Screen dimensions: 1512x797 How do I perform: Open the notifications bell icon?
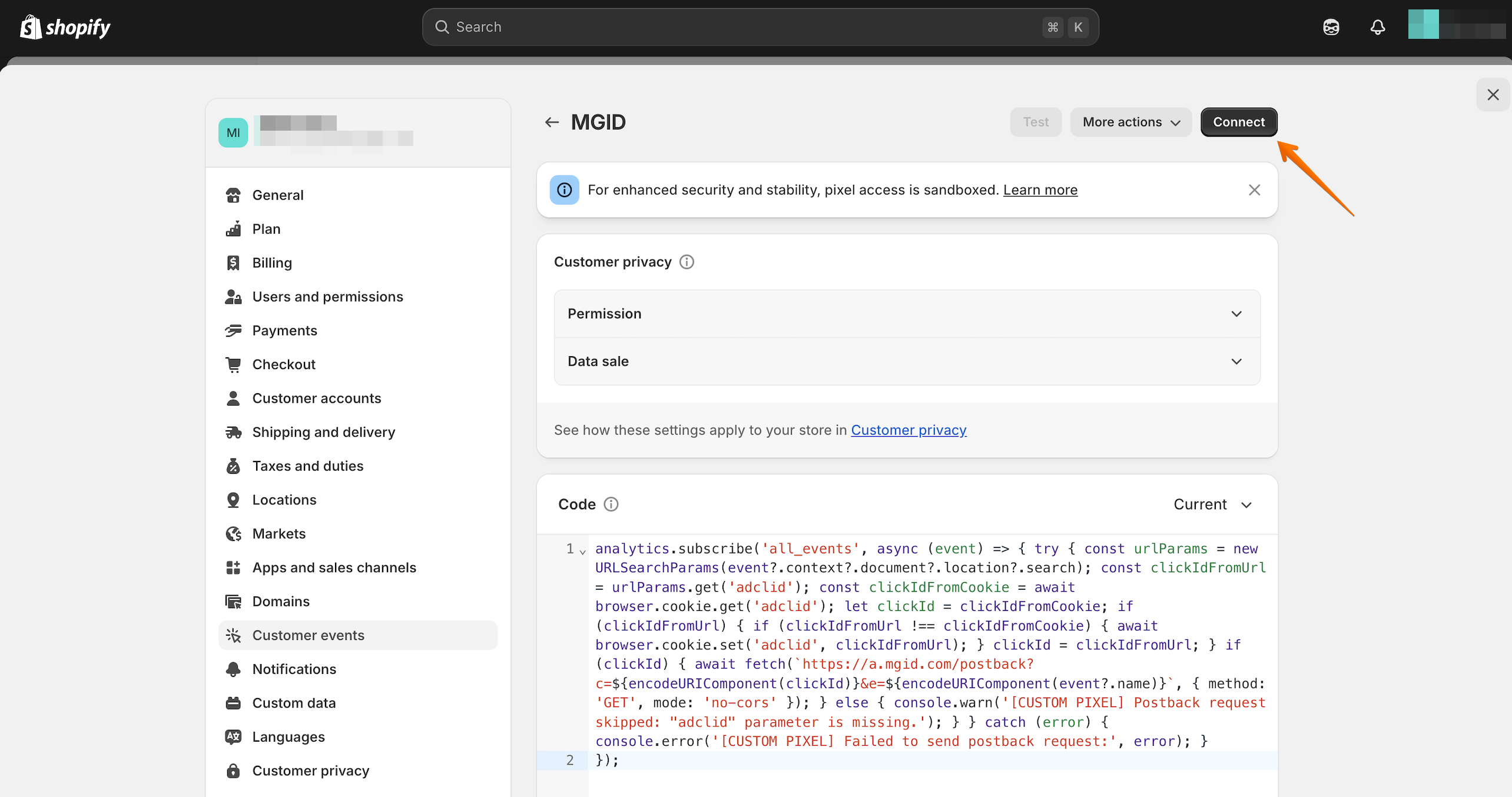pos(1377,27)
